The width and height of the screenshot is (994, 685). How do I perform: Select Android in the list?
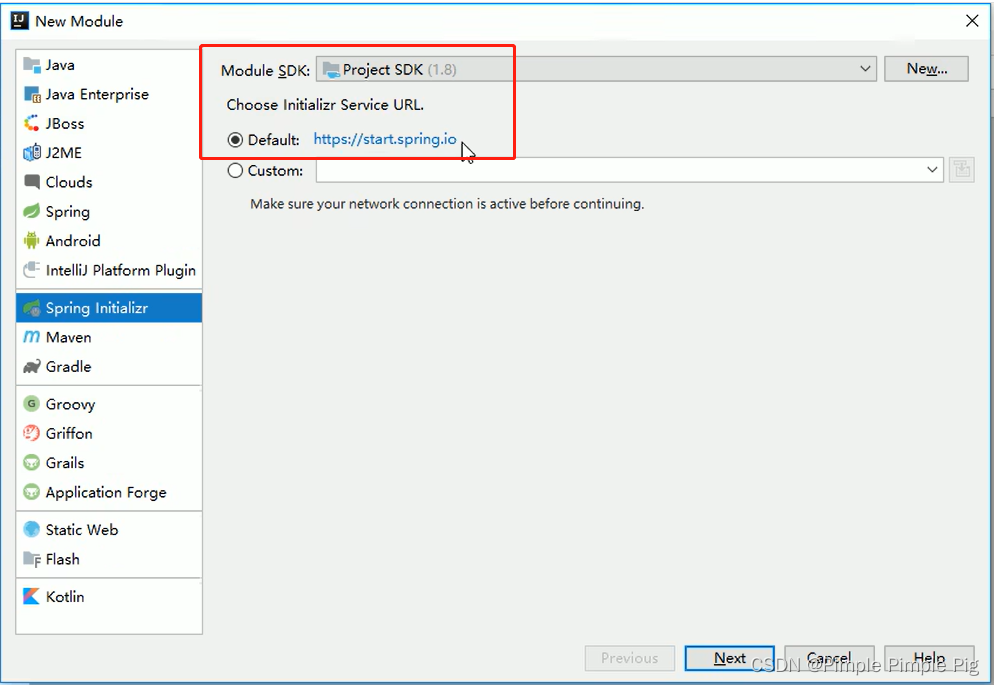click(x=109, y=240)
